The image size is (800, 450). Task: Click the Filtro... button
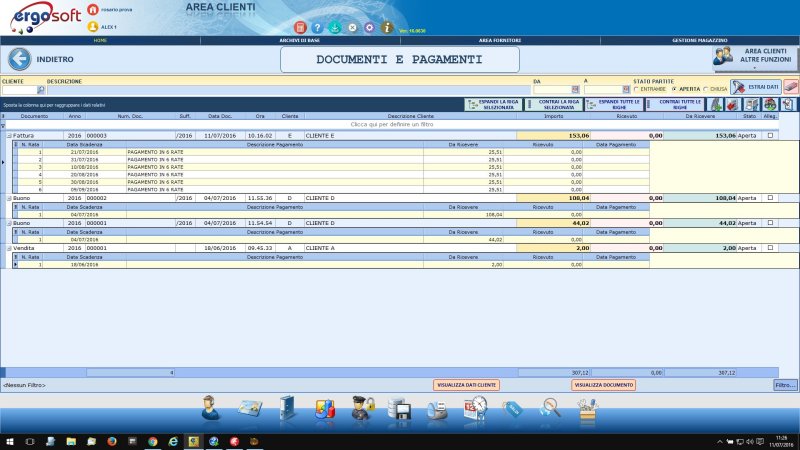785,385
